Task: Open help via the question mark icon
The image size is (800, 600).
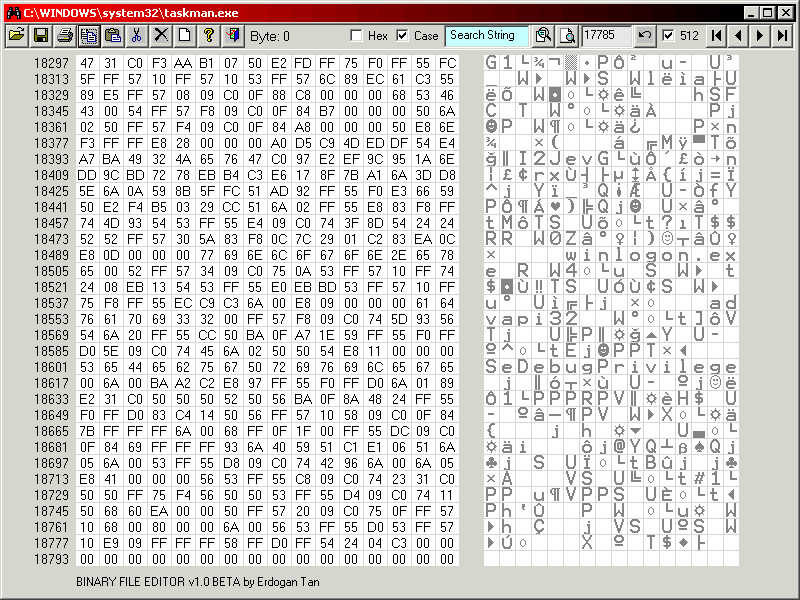Action: point(209,35)
